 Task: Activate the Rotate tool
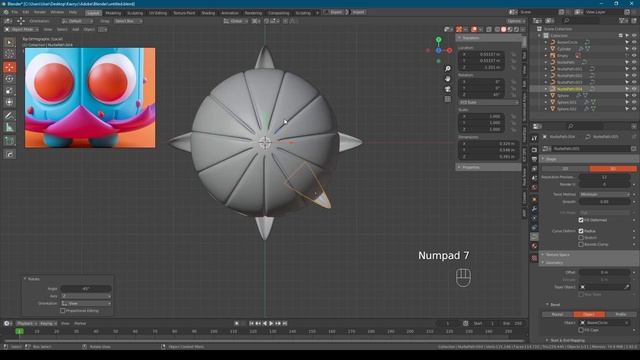9,79
